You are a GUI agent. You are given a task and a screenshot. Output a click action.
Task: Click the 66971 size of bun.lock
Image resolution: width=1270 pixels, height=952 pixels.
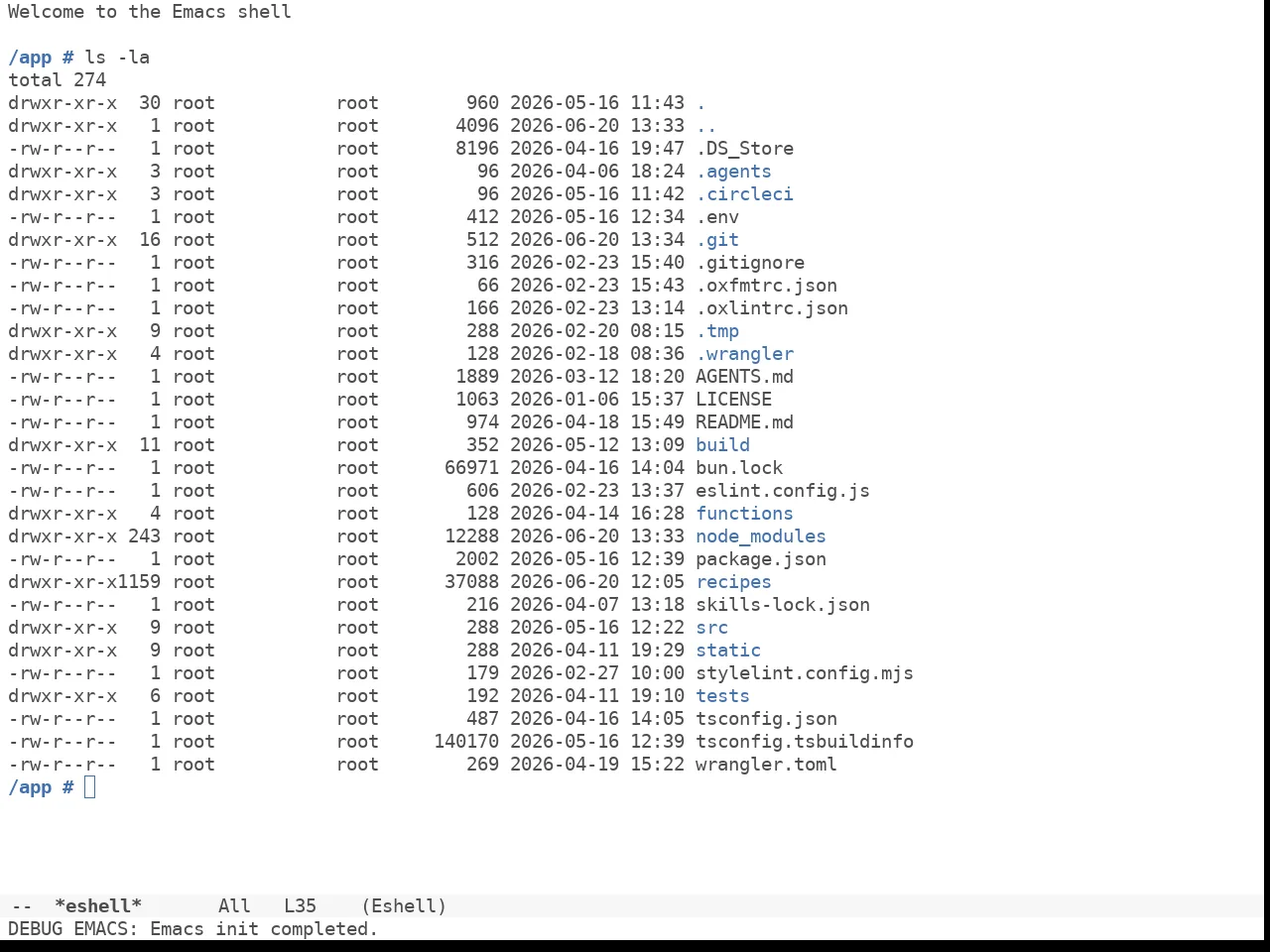[x=471, y=468]
